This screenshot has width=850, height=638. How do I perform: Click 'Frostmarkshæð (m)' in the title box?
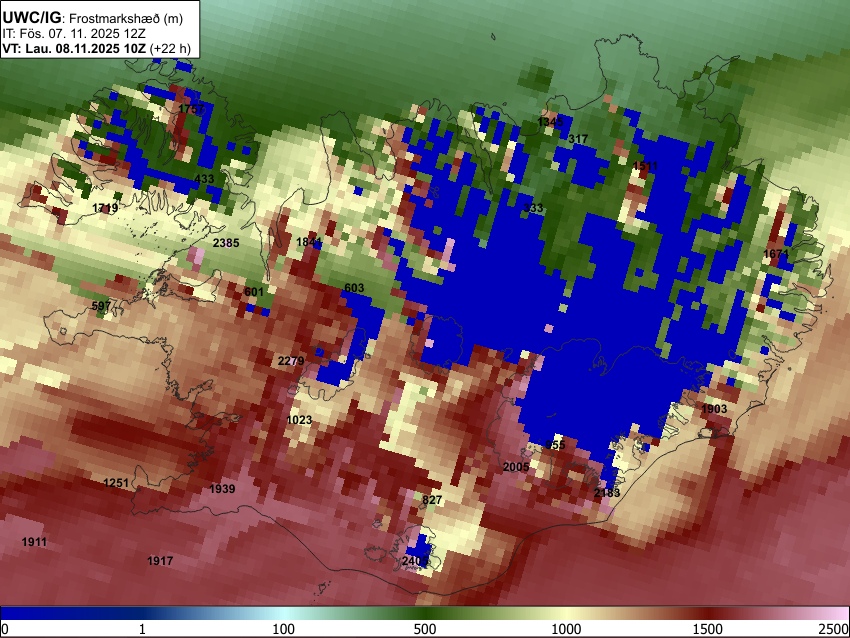pos(126,19)
